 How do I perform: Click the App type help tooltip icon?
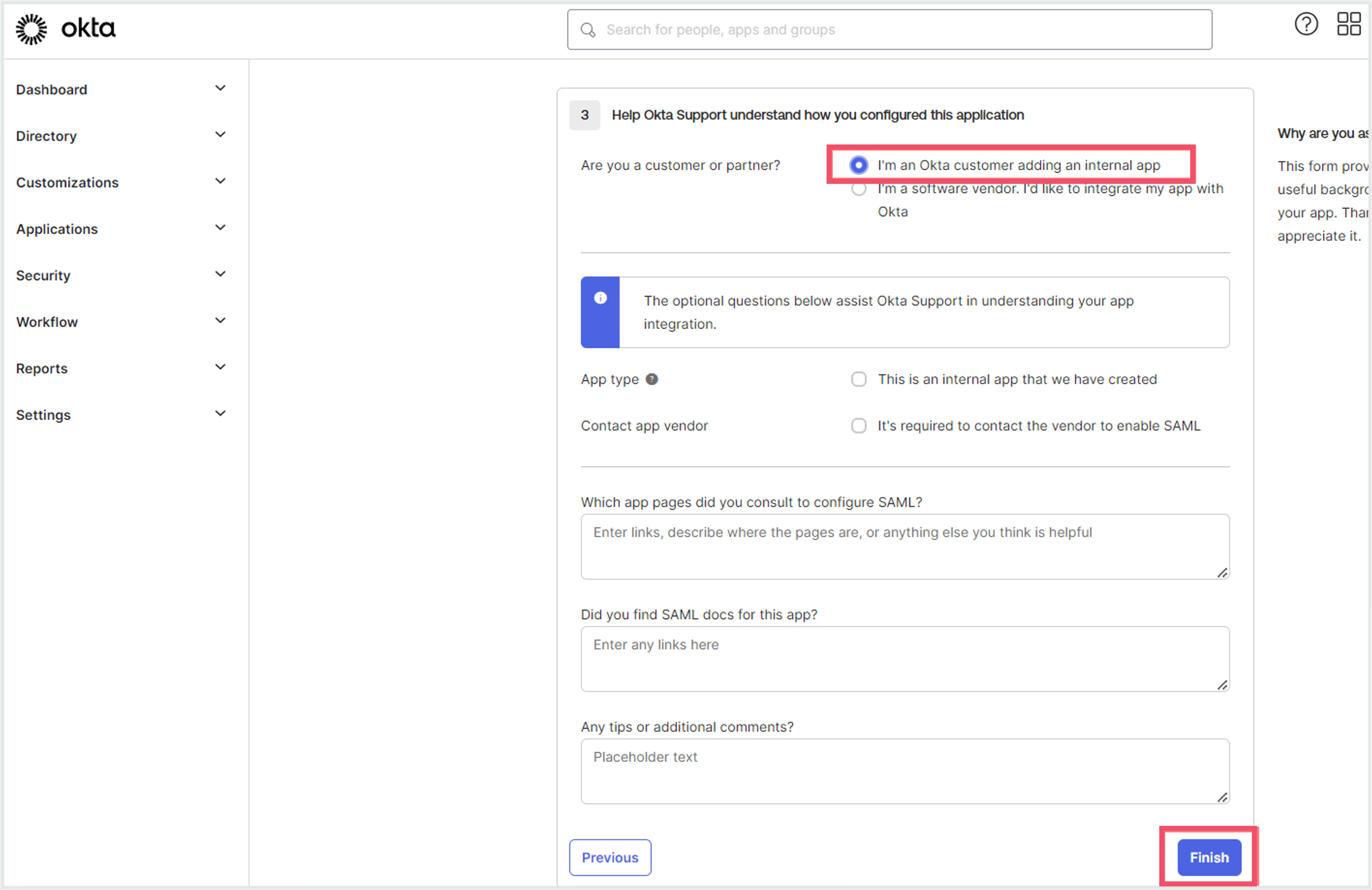652,380
